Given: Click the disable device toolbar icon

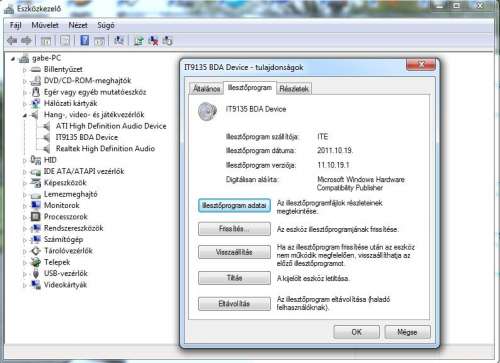Looking at the screenshot, I should pyautogui.click(x=167, y=41).
